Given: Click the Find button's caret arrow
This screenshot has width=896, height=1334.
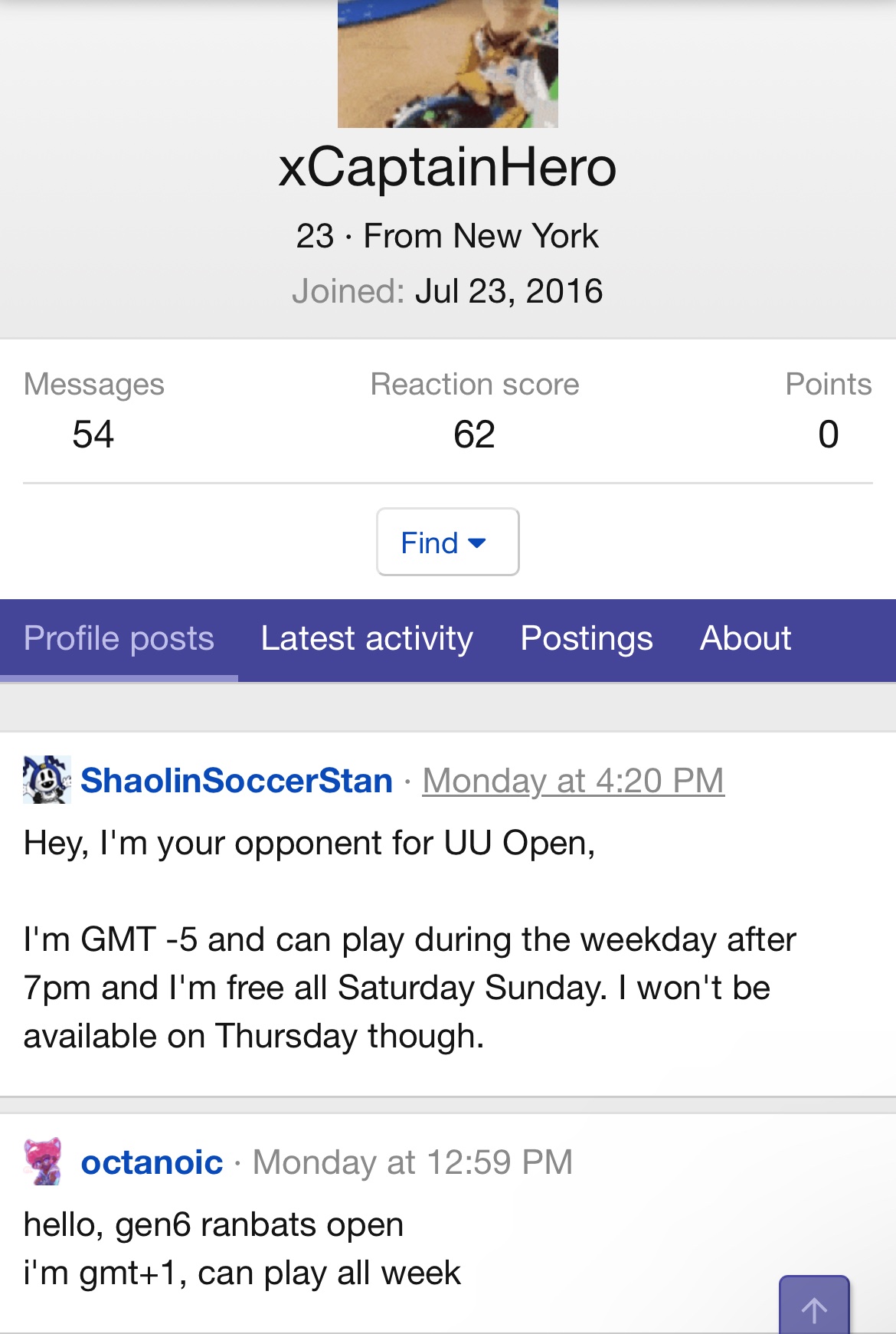Looking at the screenshot, I should pos(477,543).
